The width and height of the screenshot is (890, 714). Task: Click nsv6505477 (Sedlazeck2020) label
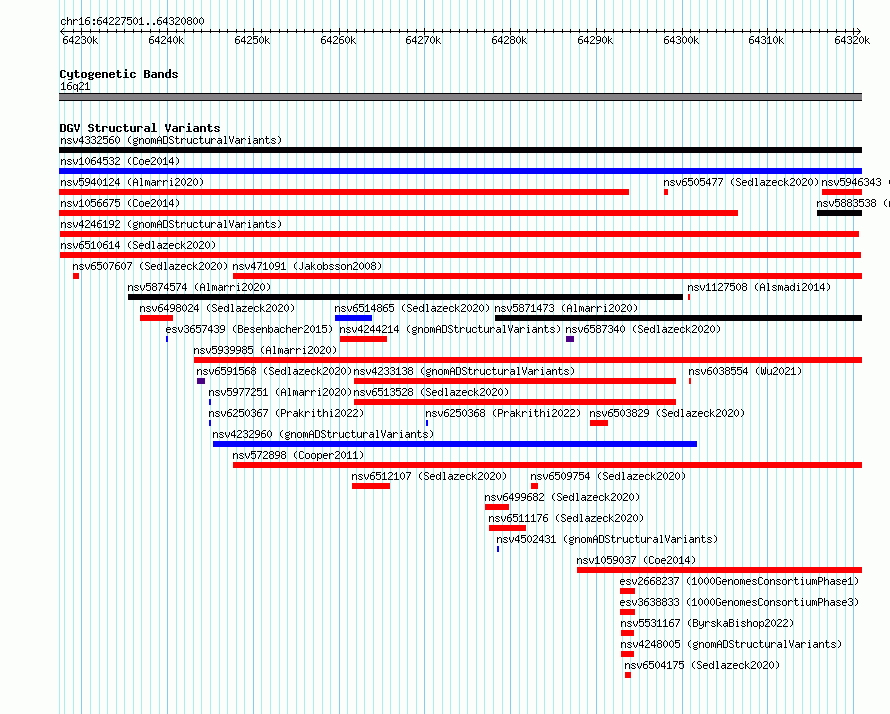click(741, 182)
